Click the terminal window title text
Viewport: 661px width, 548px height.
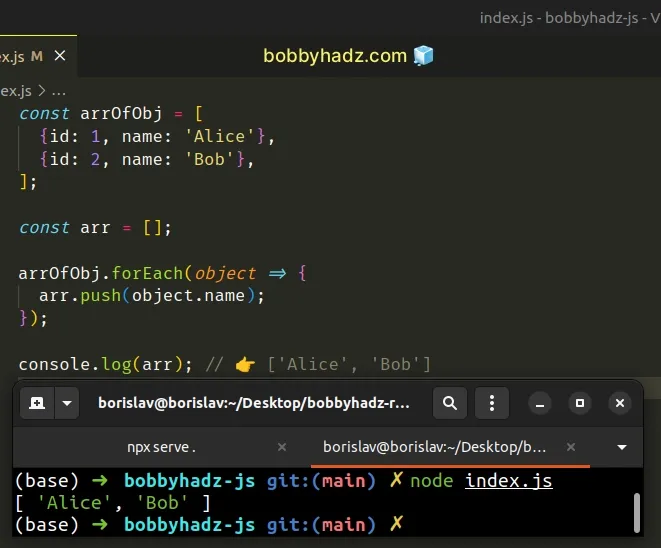pos(254,403)
